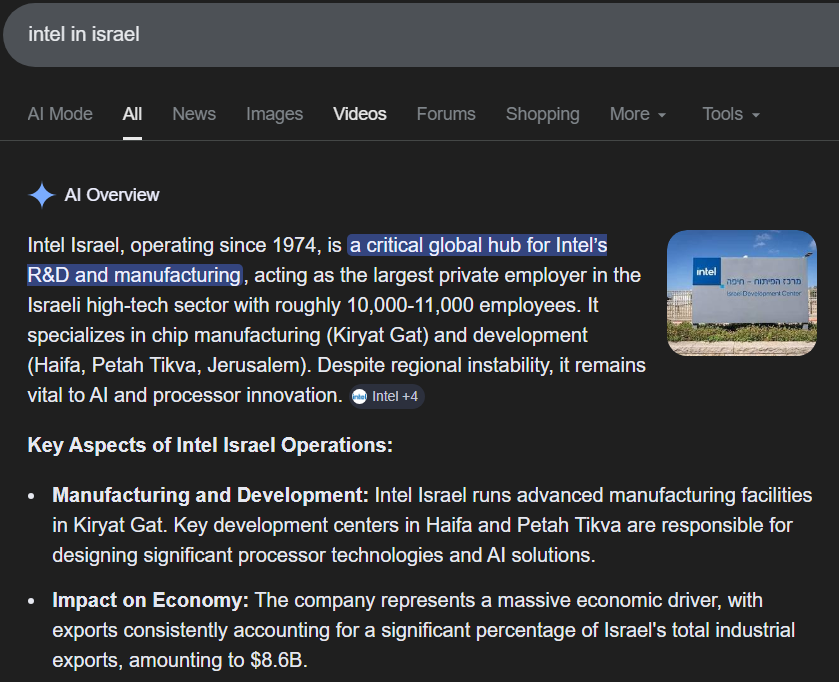Switch to the Videos tab
Viewport: 839px width, 682px height.
coord(359,114)
